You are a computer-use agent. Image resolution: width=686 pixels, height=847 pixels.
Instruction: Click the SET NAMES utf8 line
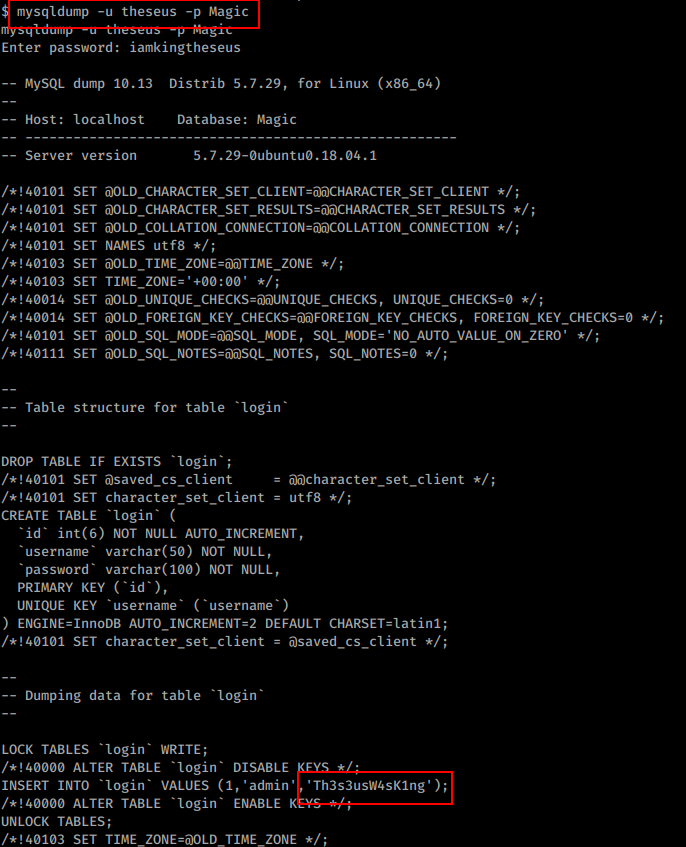[109, 245]
